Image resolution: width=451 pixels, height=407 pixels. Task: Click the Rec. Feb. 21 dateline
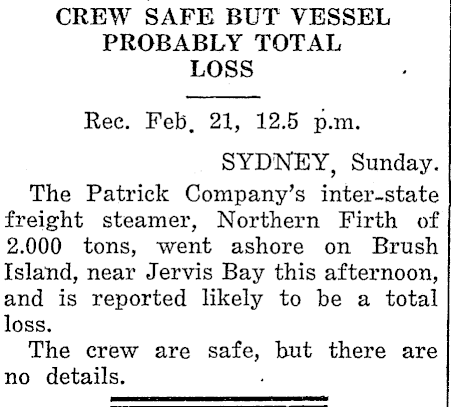coord(158,121)
